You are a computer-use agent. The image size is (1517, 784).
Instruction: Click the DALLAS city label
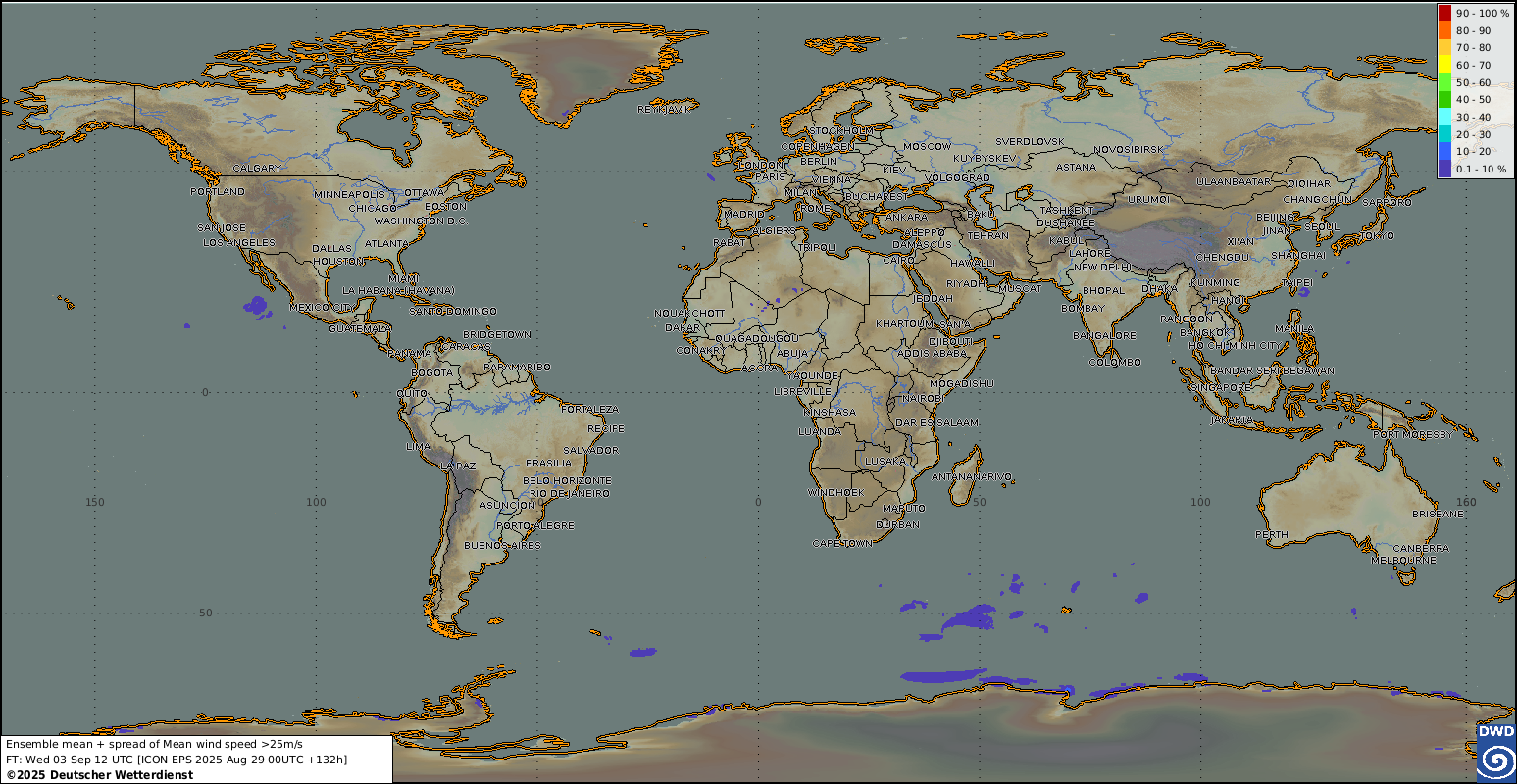point(331,248)
